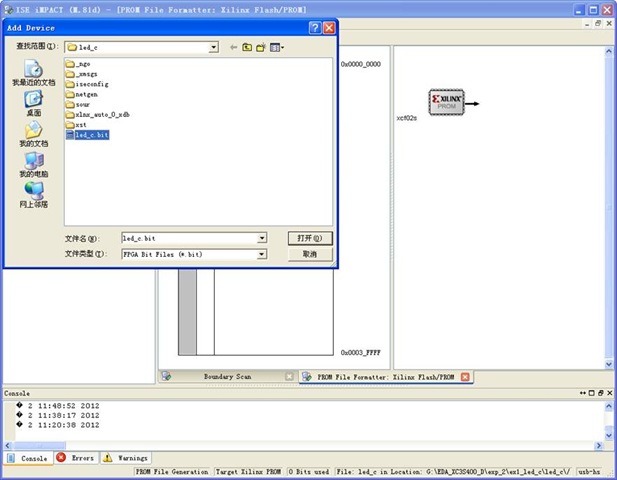Create a new folder in dialog
This screenshot has height=480, width=617.
point(260,47)
